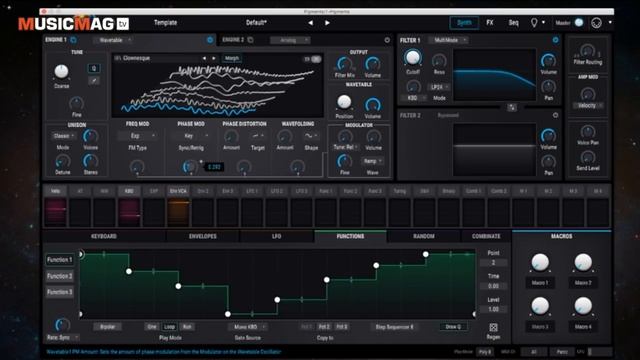Image resolution: width=640 pixels, height=360 pixels.
Task: Switch to the Synth view
Action: click(x=464, y=23)
